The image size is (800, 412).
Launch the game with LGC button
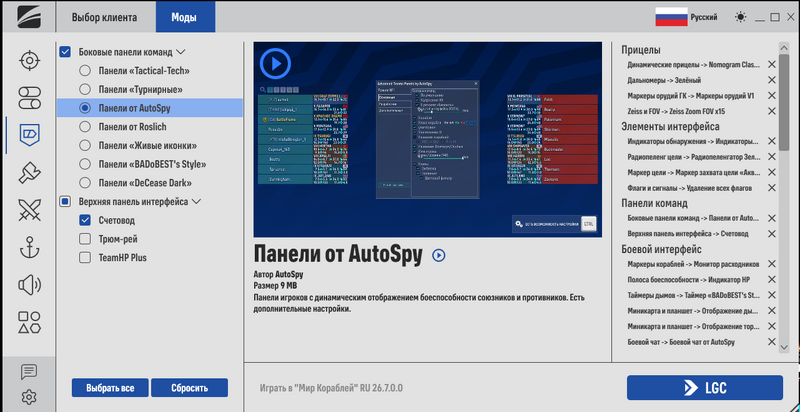[705, 388]
